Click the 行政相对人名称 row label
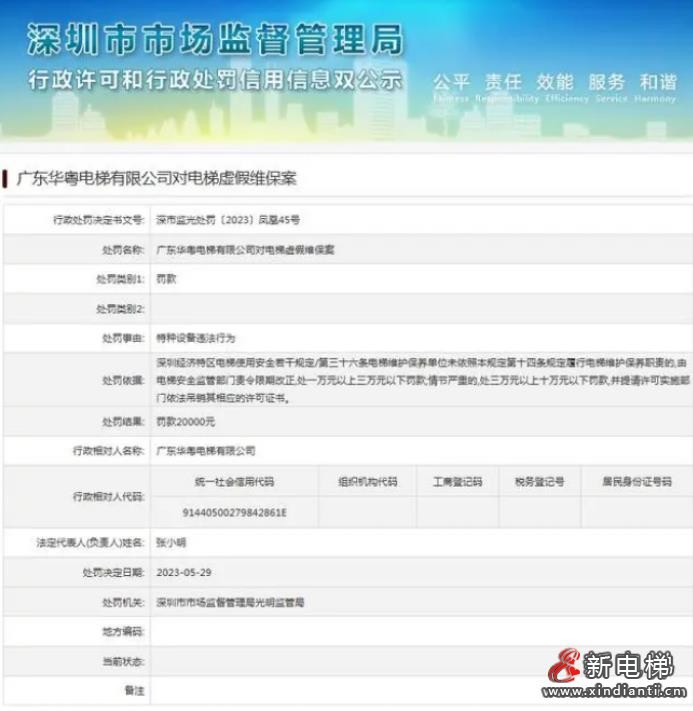 click(108, 451)
